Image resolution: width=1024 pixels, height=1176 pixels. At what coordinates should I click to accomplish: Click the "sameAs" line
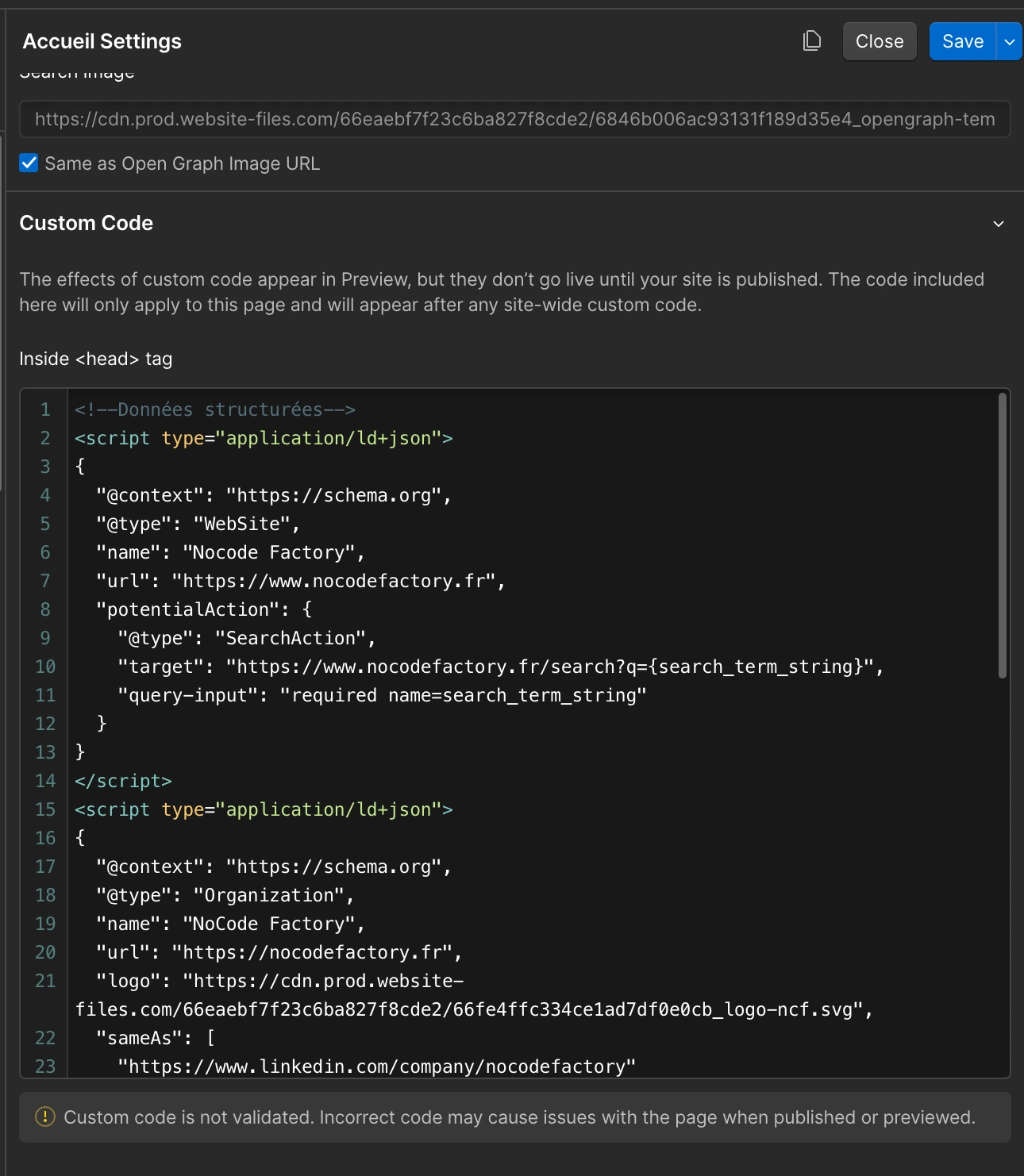(x=156, y=1038)
